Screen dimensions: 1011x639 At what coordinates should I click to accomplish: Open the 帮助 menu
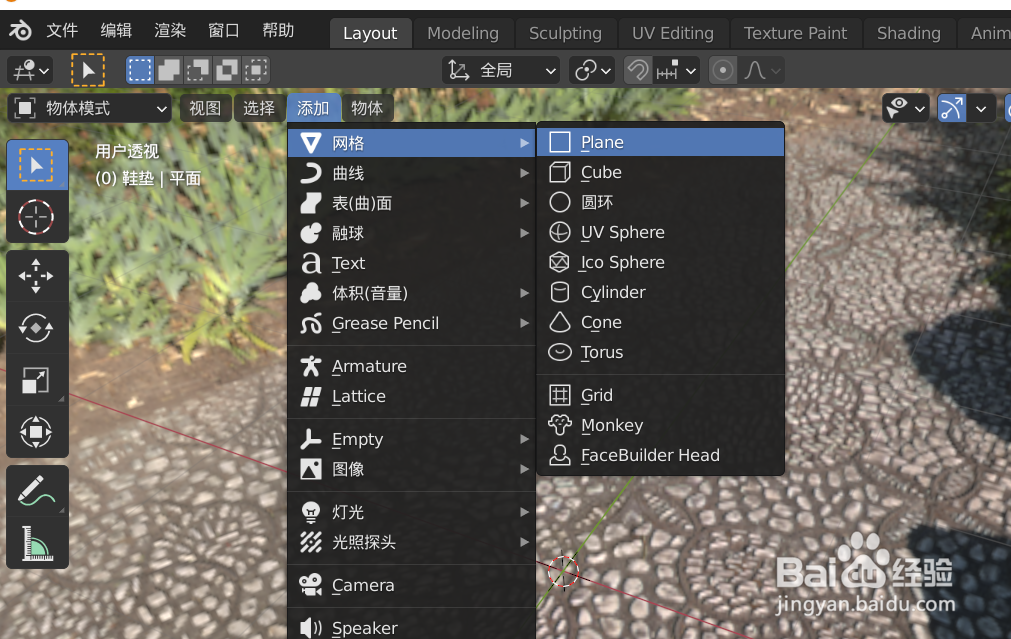point(278,30)
